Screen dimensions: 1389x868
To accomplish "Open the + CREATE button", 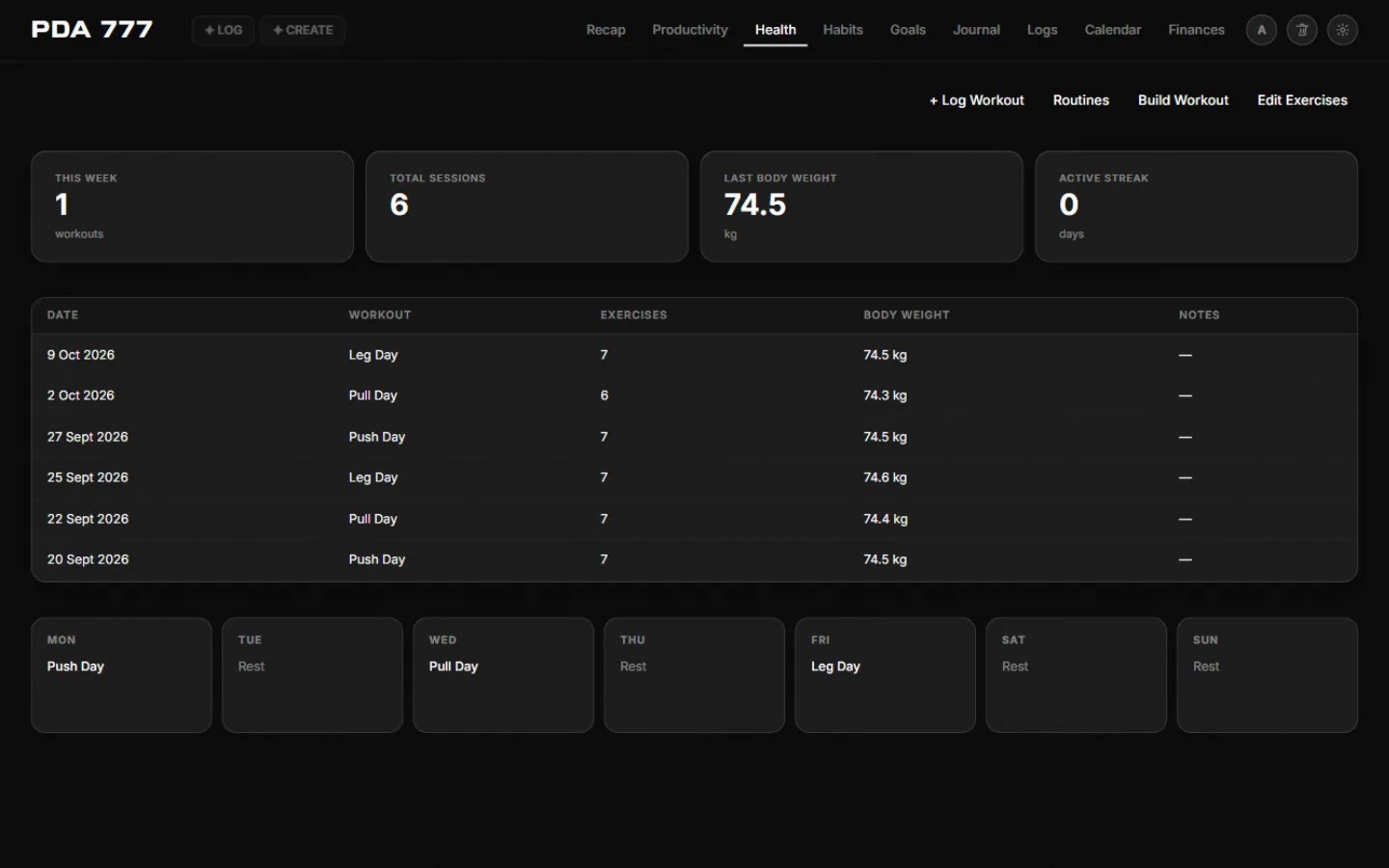I will [x=303, y=30].
